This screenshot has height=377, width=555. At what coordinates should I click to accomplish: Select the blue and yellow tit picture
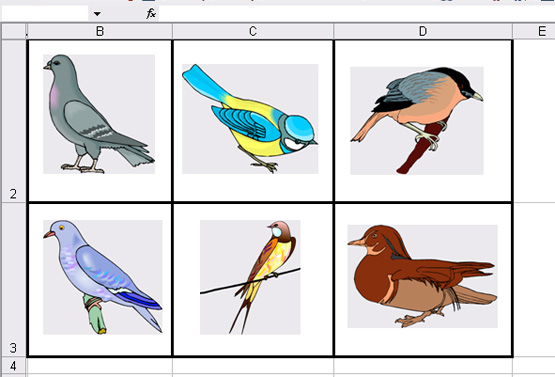250,119
